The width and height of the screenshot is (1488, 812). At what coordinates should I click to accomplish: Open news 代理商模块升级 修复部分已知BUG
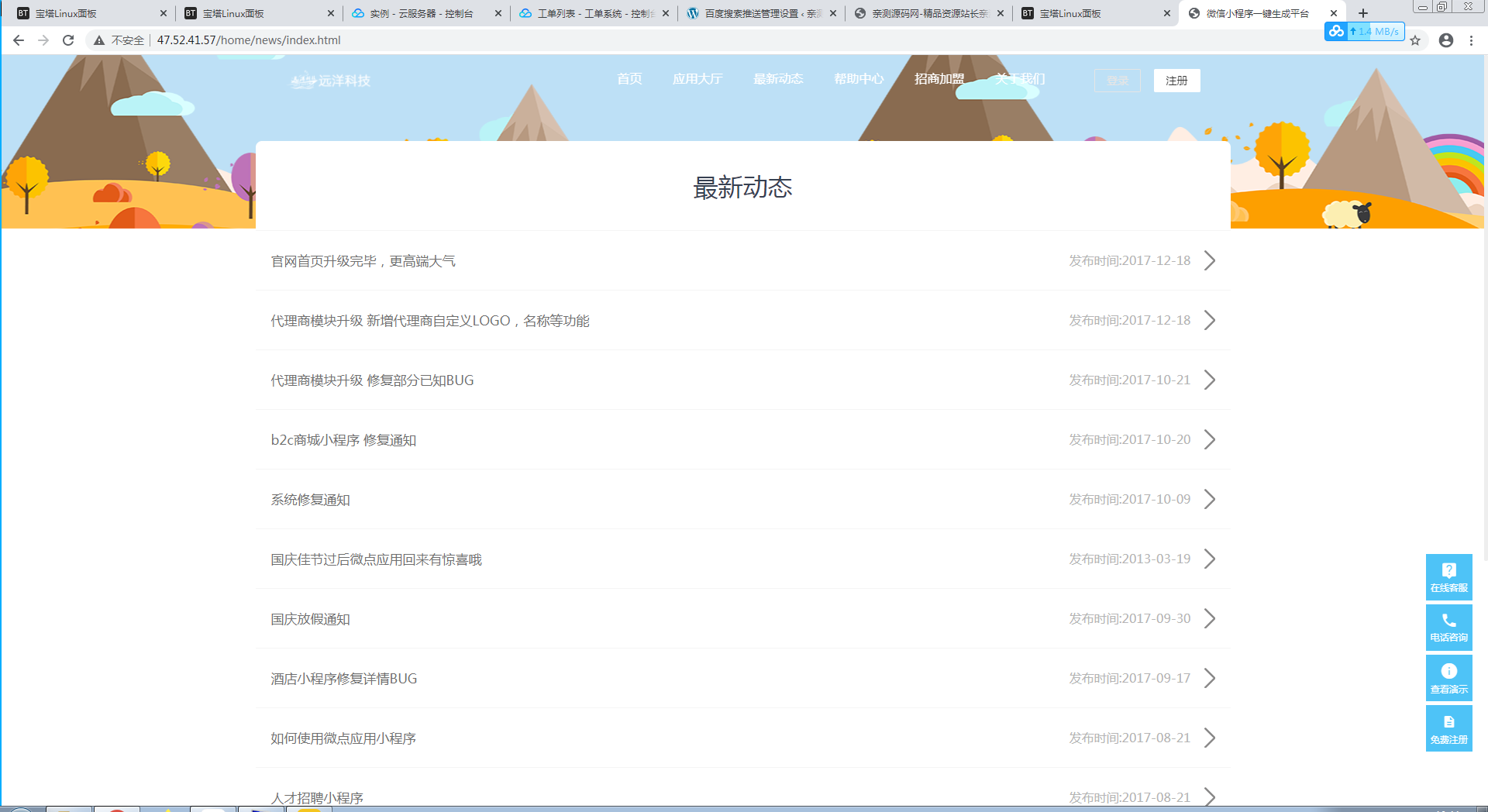372,380
